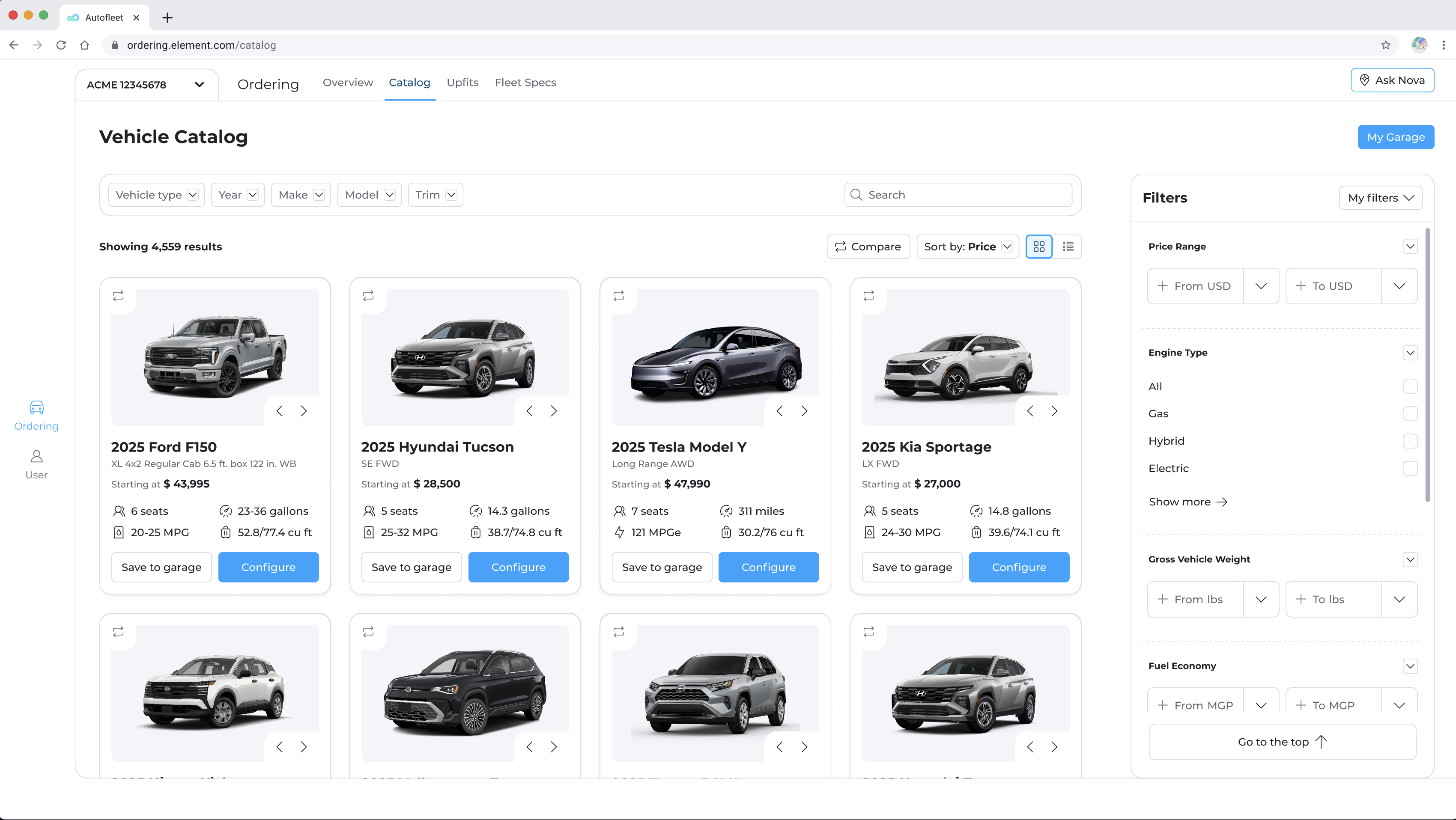Image resolution: width=1456 pixels, height=820 pixels.
Task: Switch to Overview tab
Action: pos(348,83)
